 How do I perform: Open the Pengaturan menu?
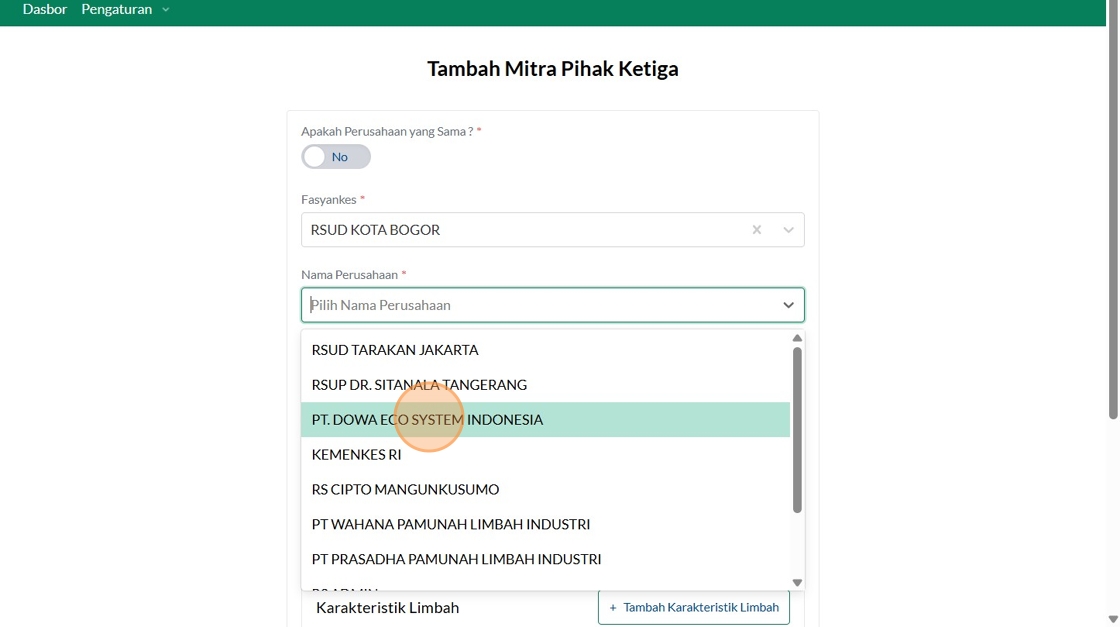(x=116, y=9)
